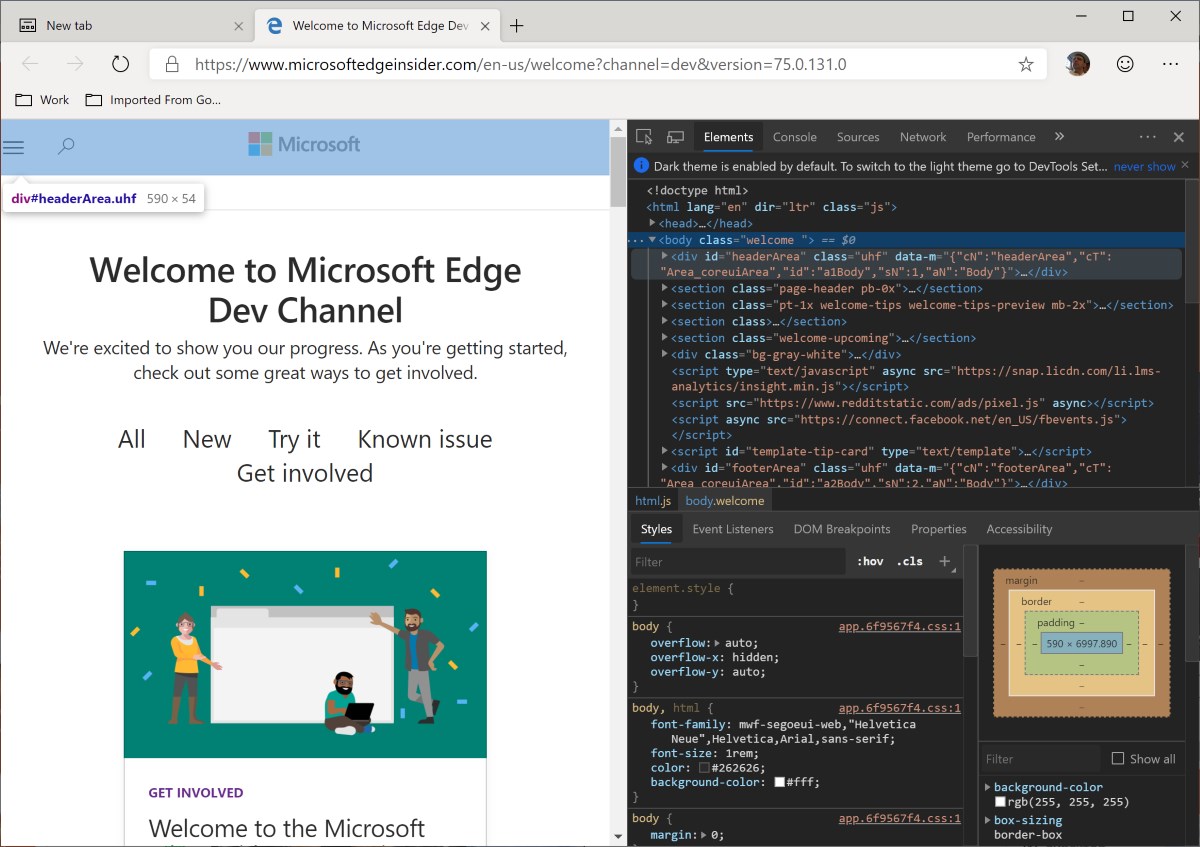This screenshot has height=847, width=1200.
Task: Select the Elements tab
Action: pyautogui.click(x=728, y=137)
